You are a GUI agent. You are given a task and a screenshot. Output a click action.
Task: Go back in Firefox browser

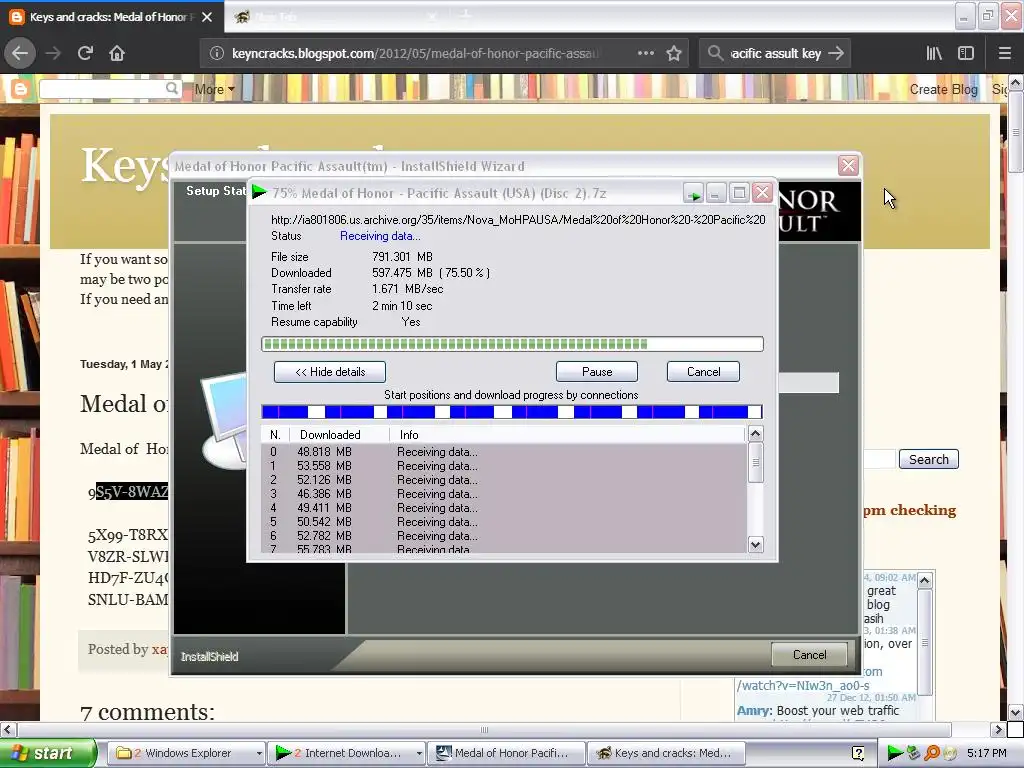point(20,53)
